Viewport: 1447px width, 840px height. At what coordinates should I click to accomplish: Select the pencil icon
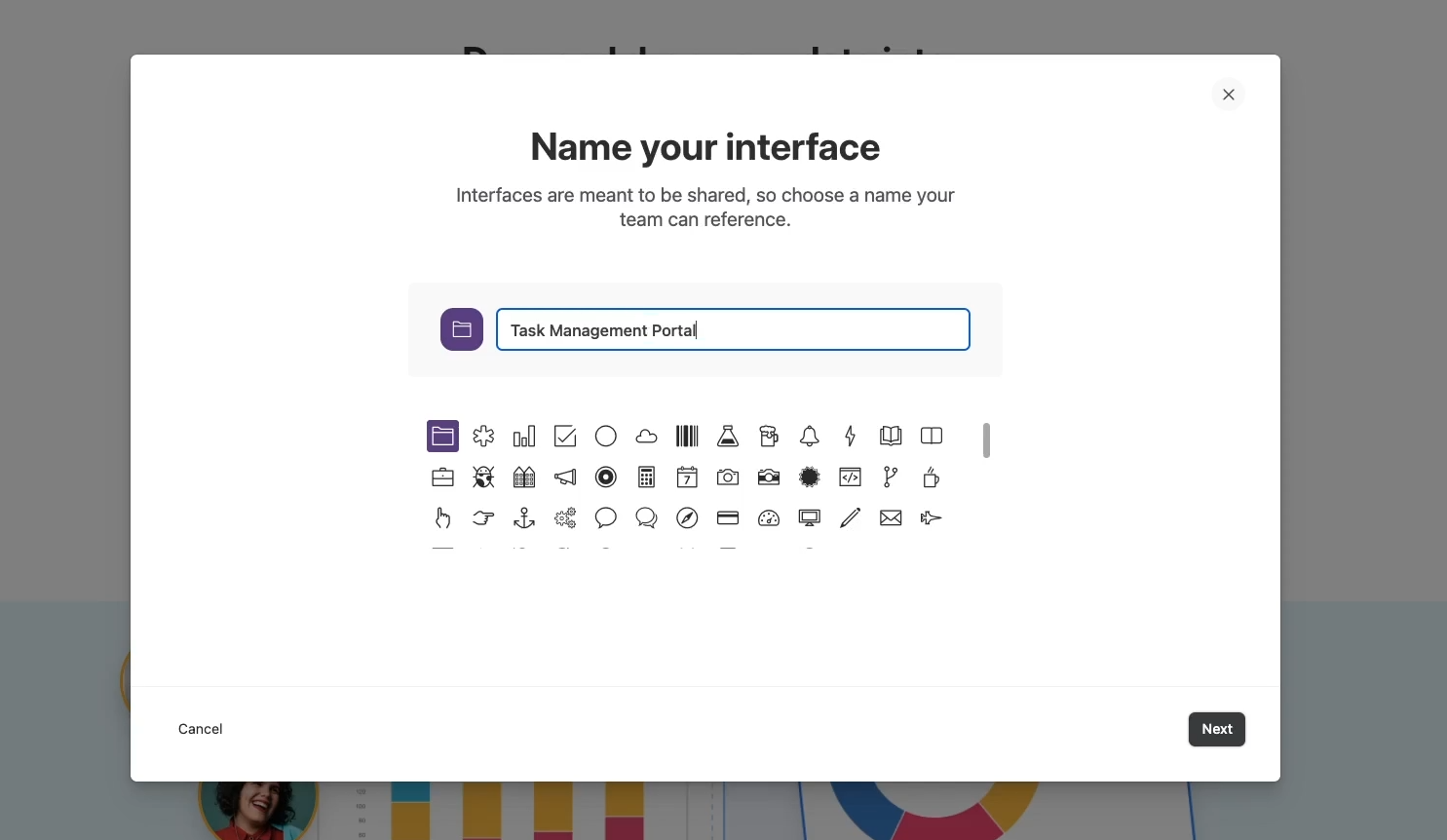[x=851, y=518]
